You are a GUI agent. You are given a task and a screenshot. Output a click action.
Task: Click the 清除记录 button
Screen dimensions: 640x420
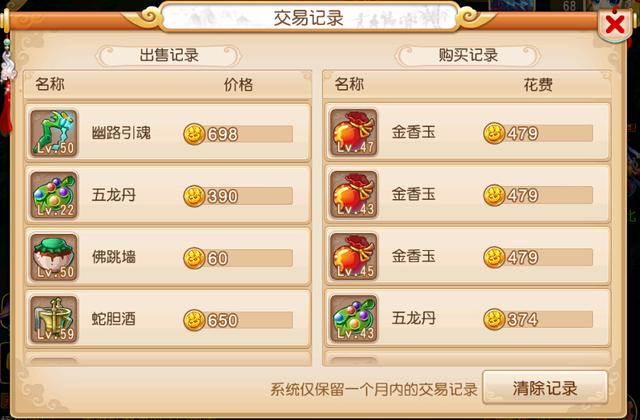pos(545,388)
